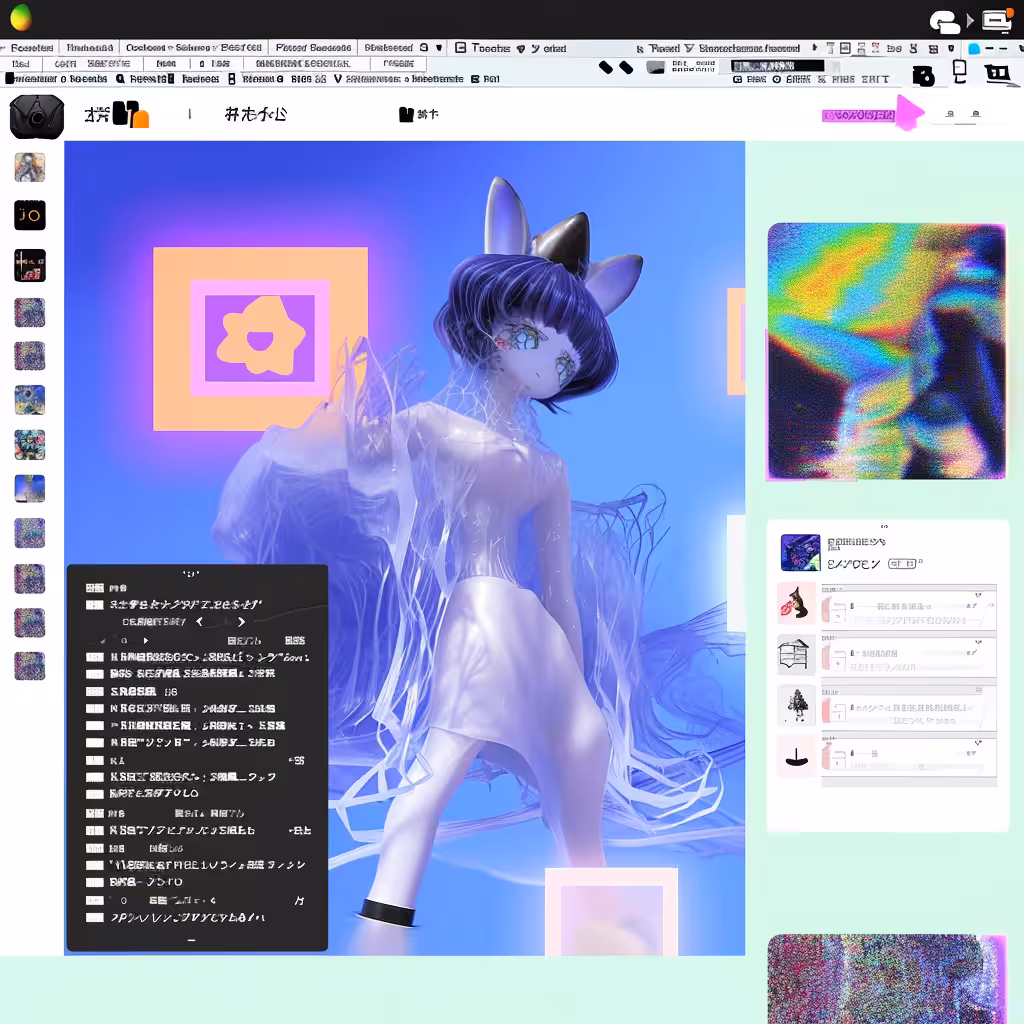
Task: Click the black tree icon in the right panel
Action: click(x=796, y=705)
